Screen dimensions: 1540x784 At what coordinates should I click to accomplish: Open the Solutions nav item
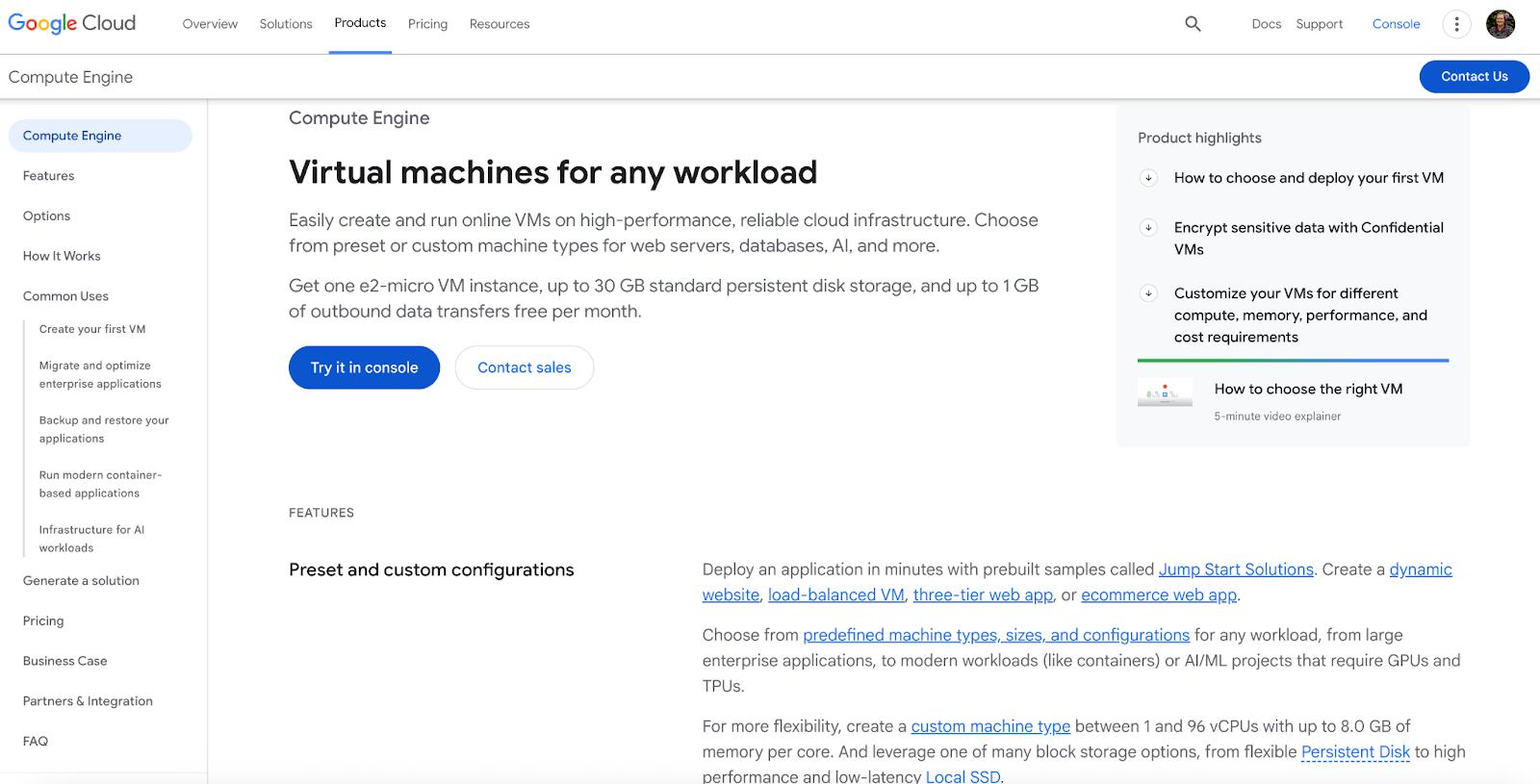[x=286, y=24]
